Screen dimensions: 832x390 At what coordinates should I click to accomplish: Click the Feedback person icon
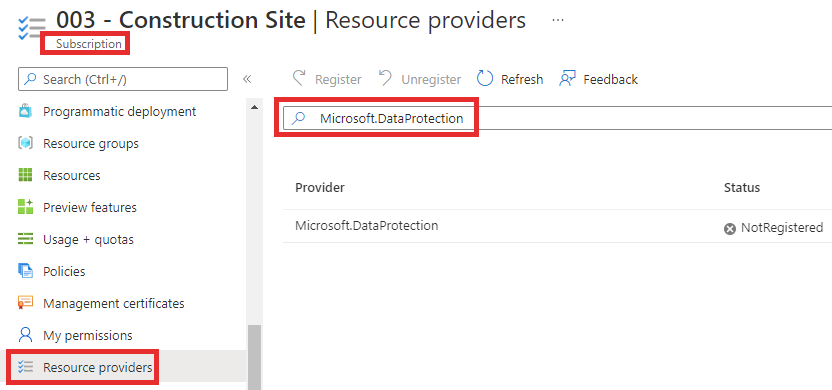[x=567, y=79]
